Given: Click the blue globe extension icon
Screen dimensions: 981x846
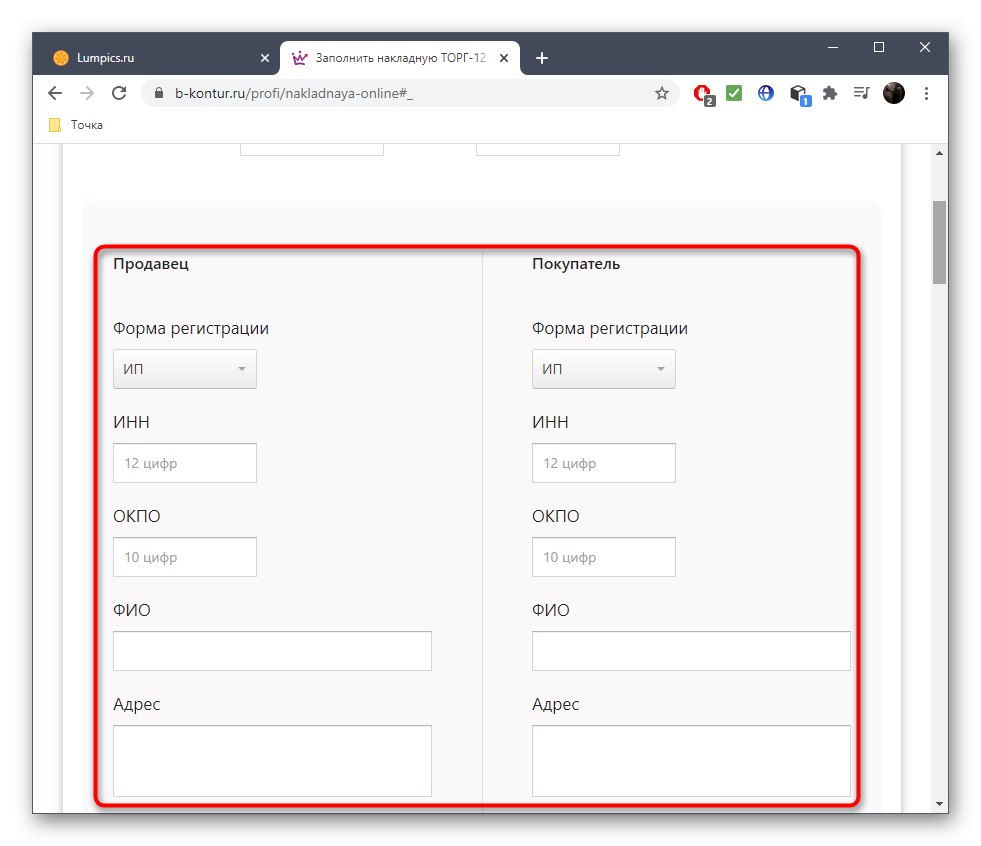Looking at the screenshot, I should pyautogui.click(x=765, y=92).
